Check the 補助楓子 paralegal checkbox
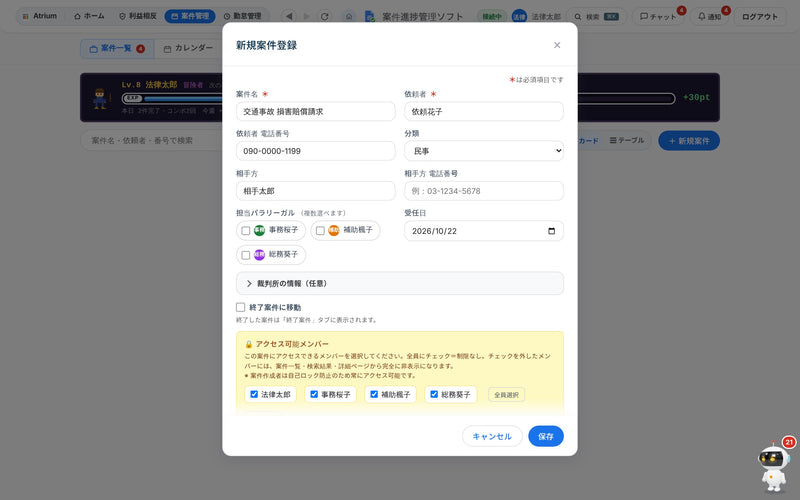800x500 pixels. click(320, 231)
